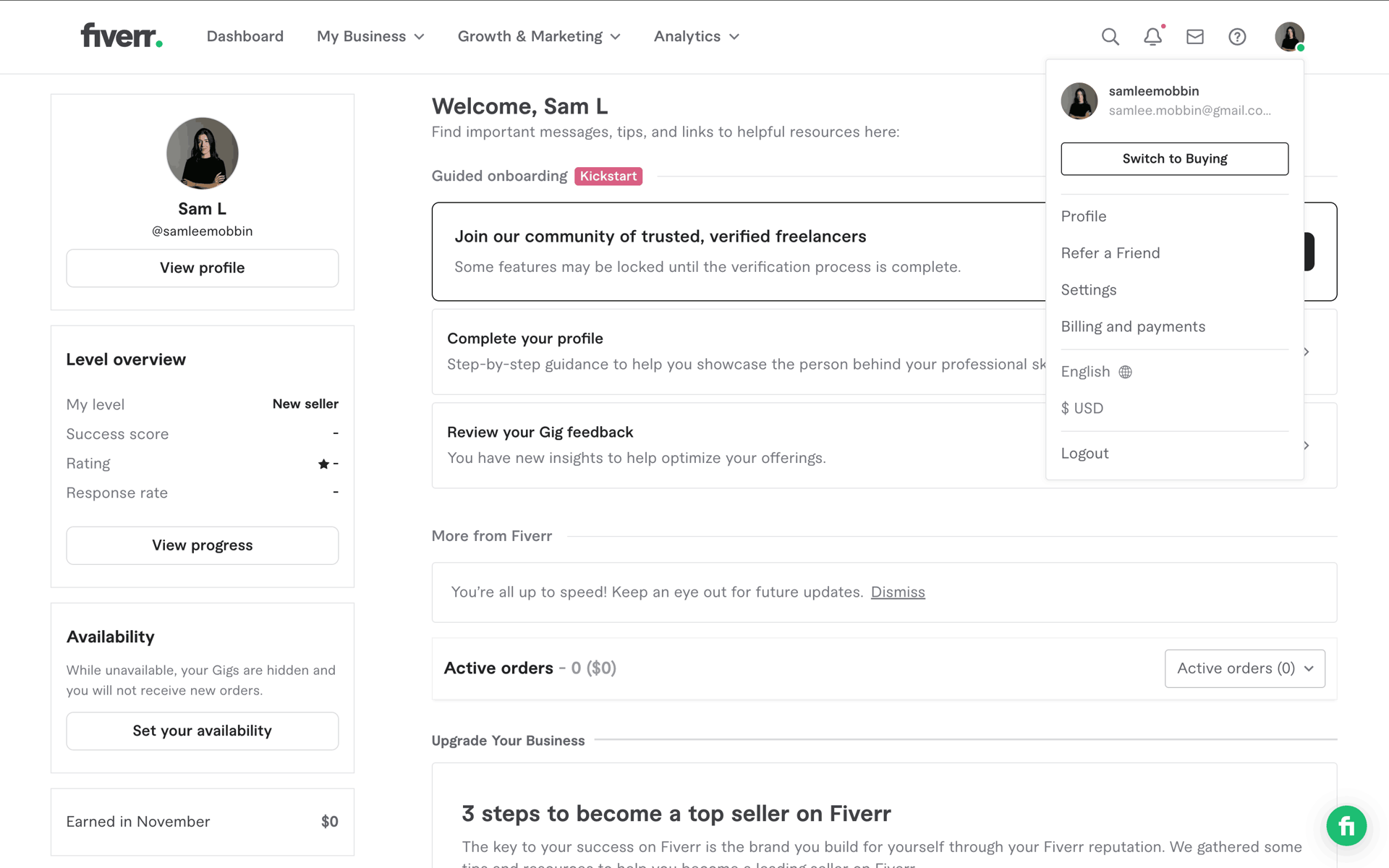1389x868 pixels.
Task: Click the Level overview heading
Action: (126, 359)
